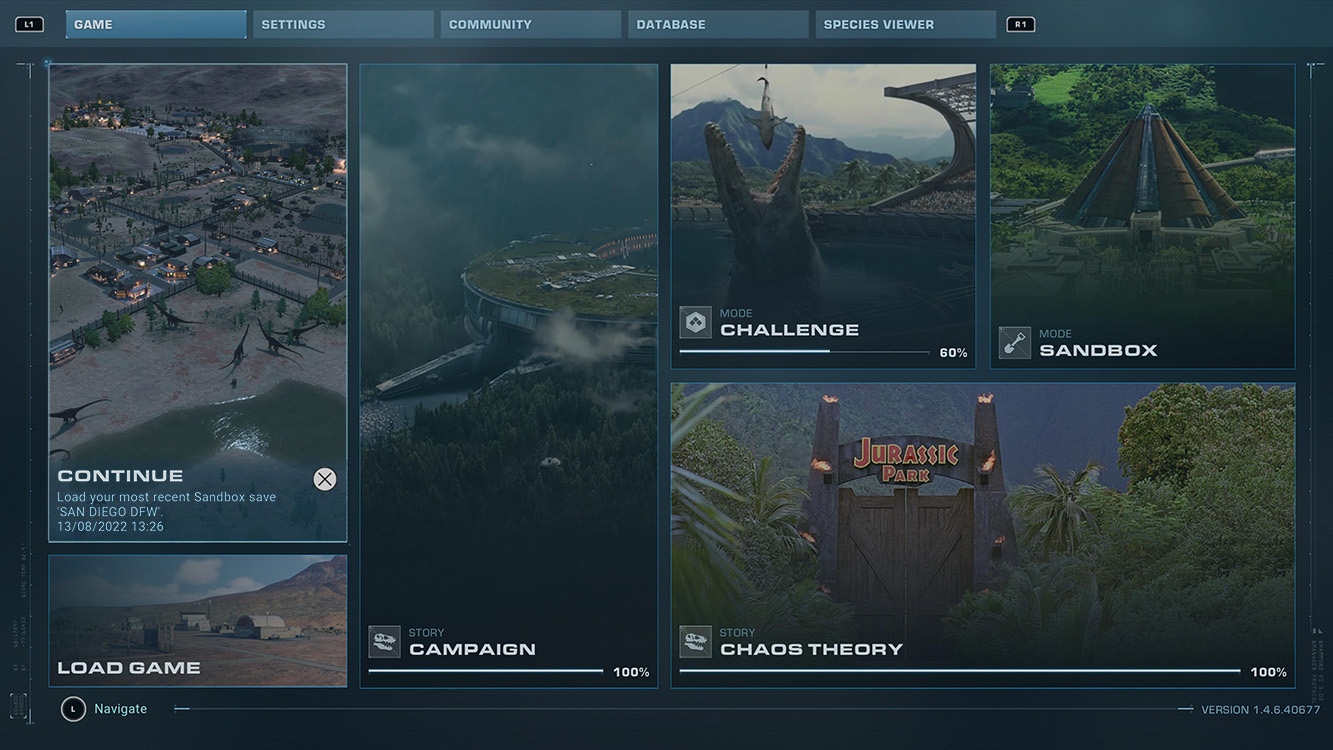Click the Navigate hint label
1333x750 pixels.
pos(120,709)
